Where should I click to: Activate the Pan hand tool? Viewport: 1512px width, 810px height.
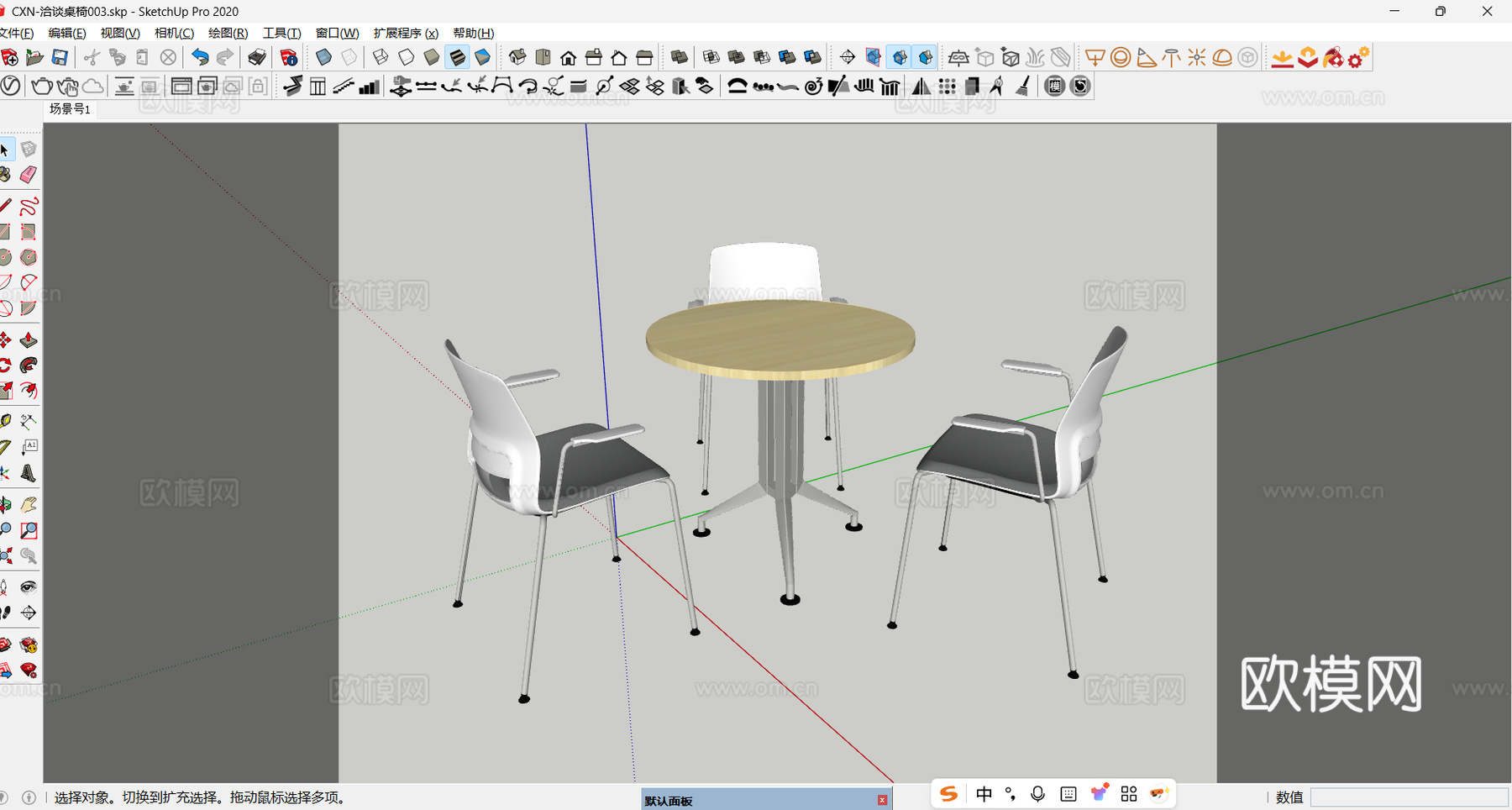click(29, 504)
